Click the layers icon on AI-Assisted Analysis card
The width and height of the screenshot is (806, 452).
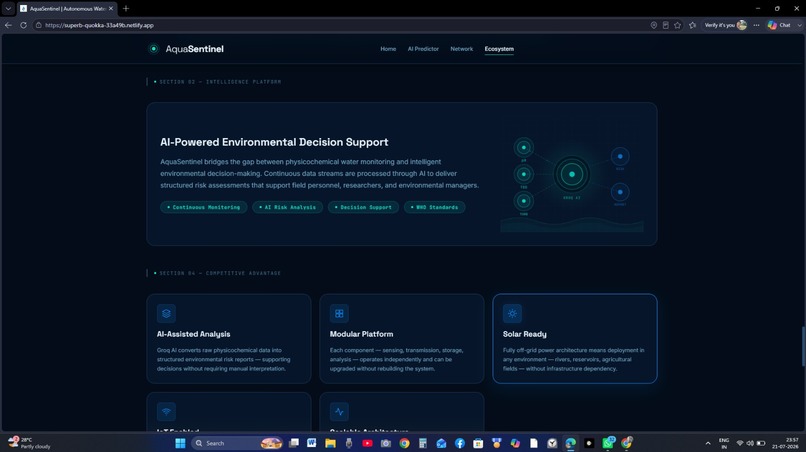point(166,313)
